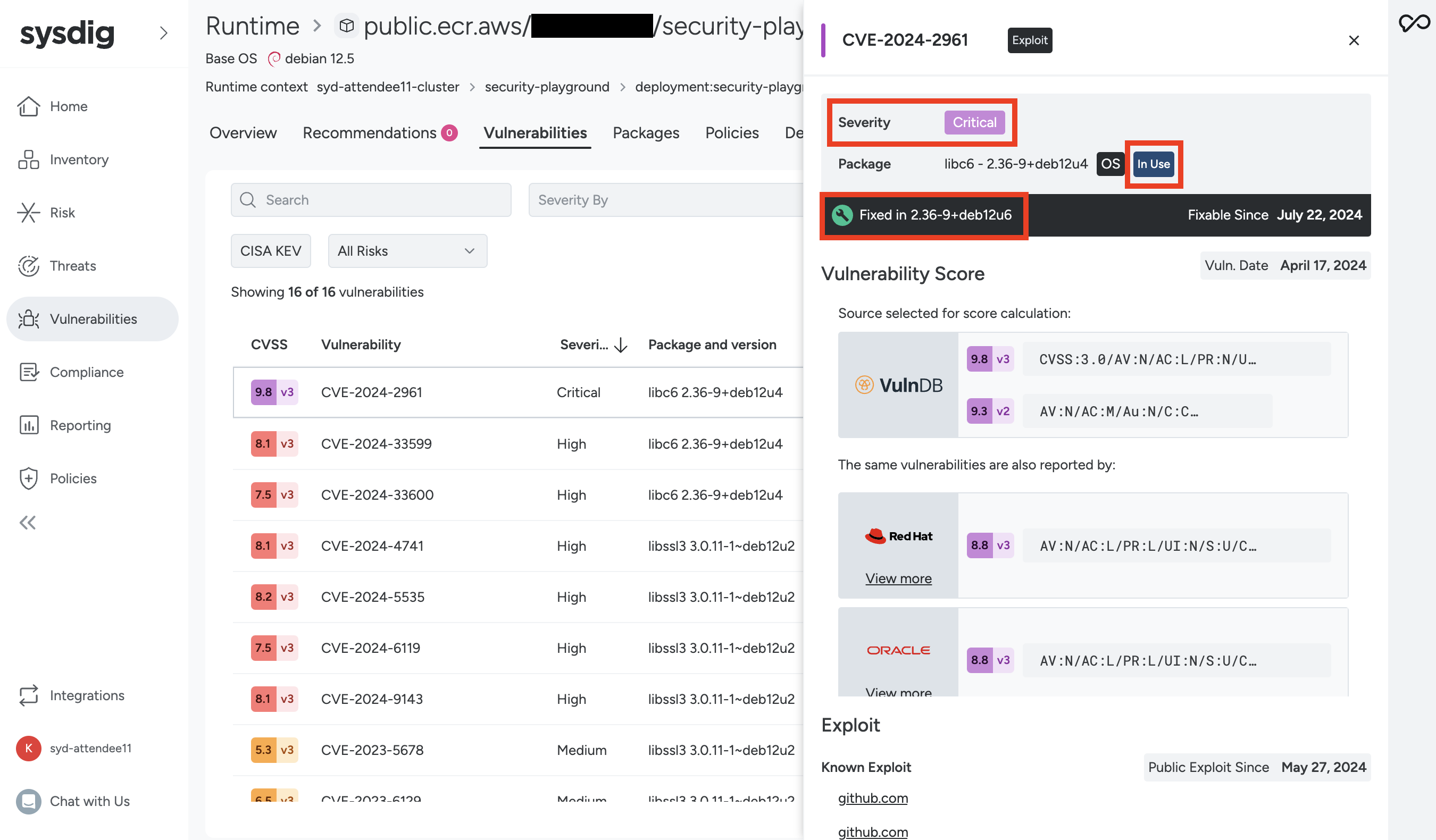Select the CVE-2024-33599 row

click(x=517, y=443)
